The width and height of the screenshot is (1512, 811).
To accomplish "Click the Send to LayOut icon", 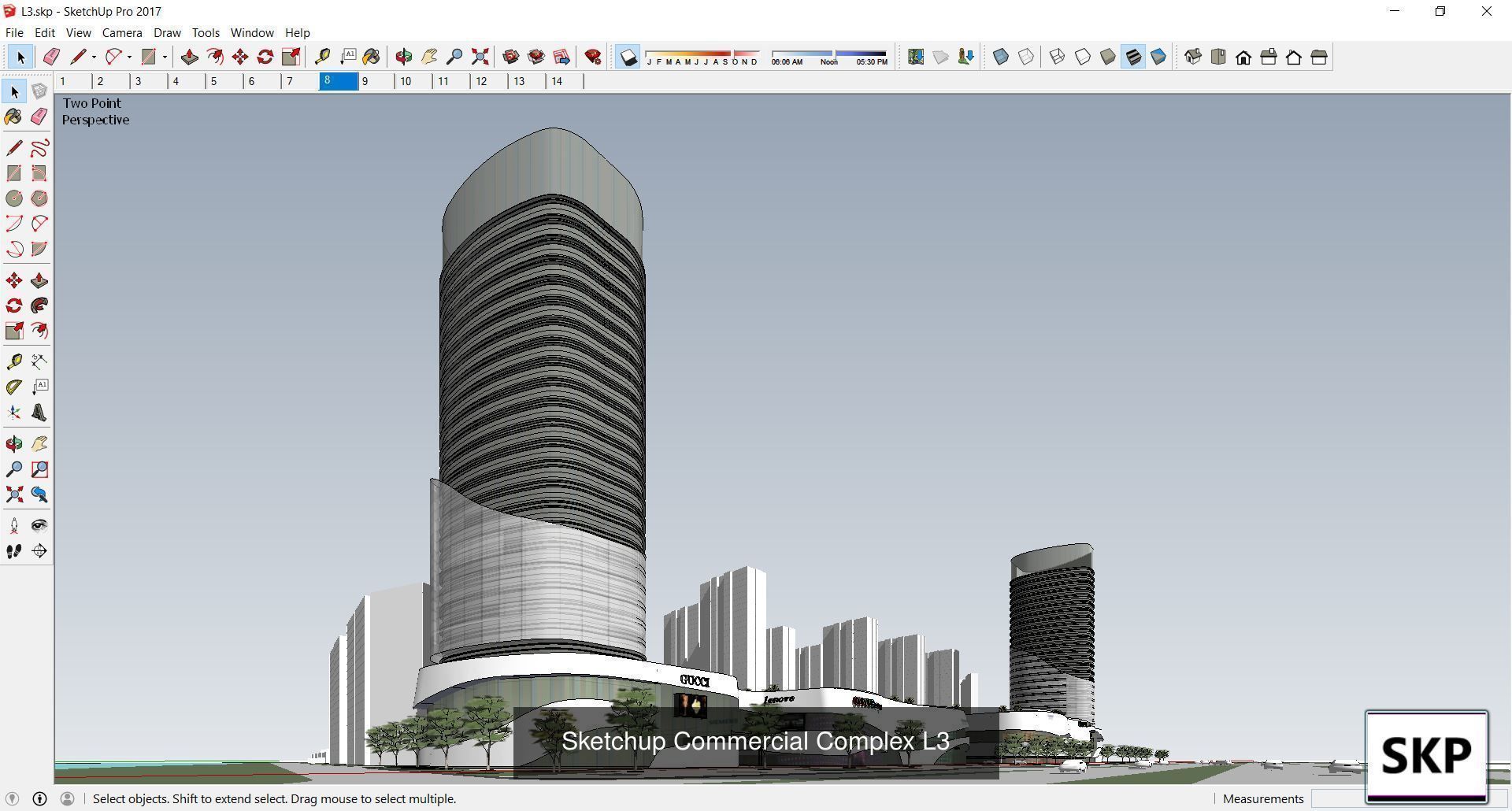I will (561, 57).
